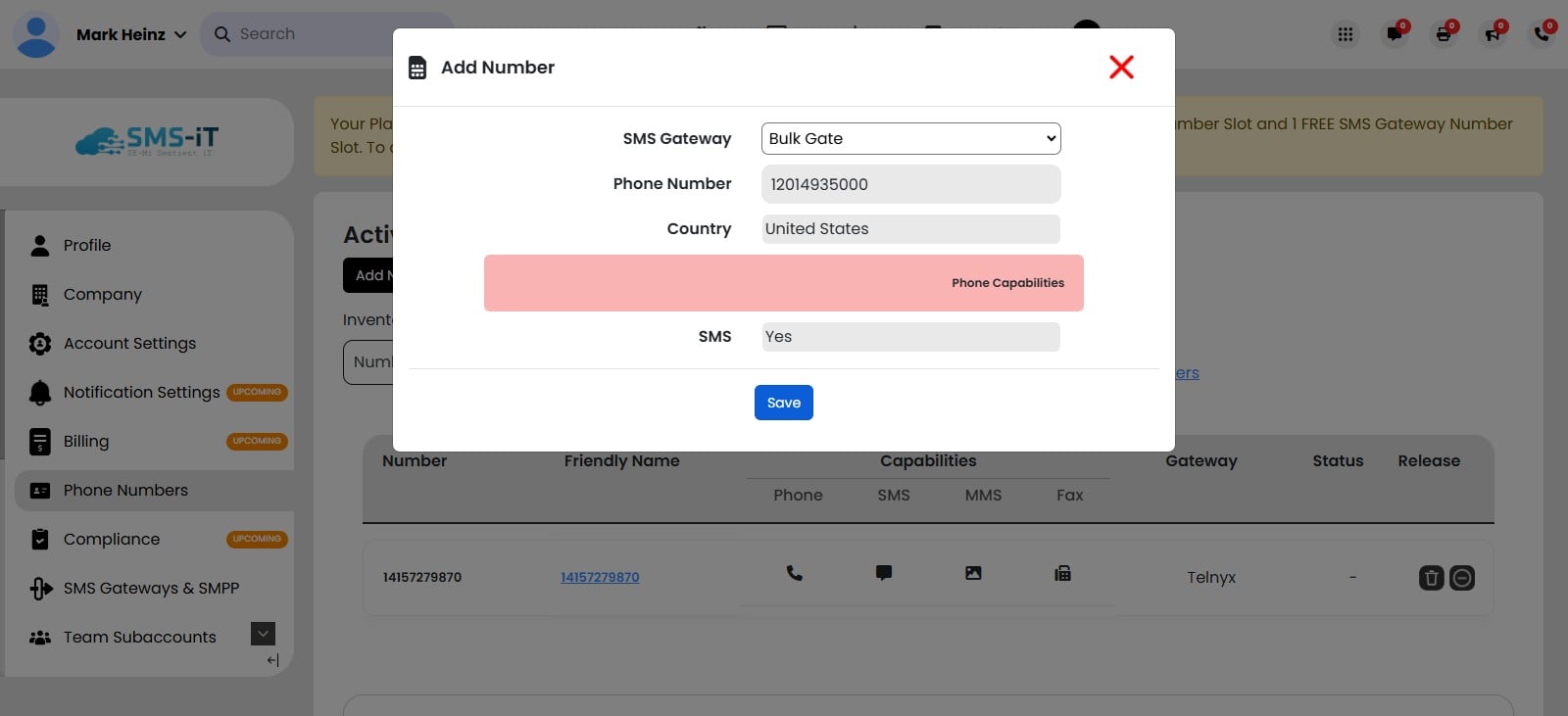Click the Team Subaccounts people icon
Viewport: 1568px width, 716px height.
point(40,638)
